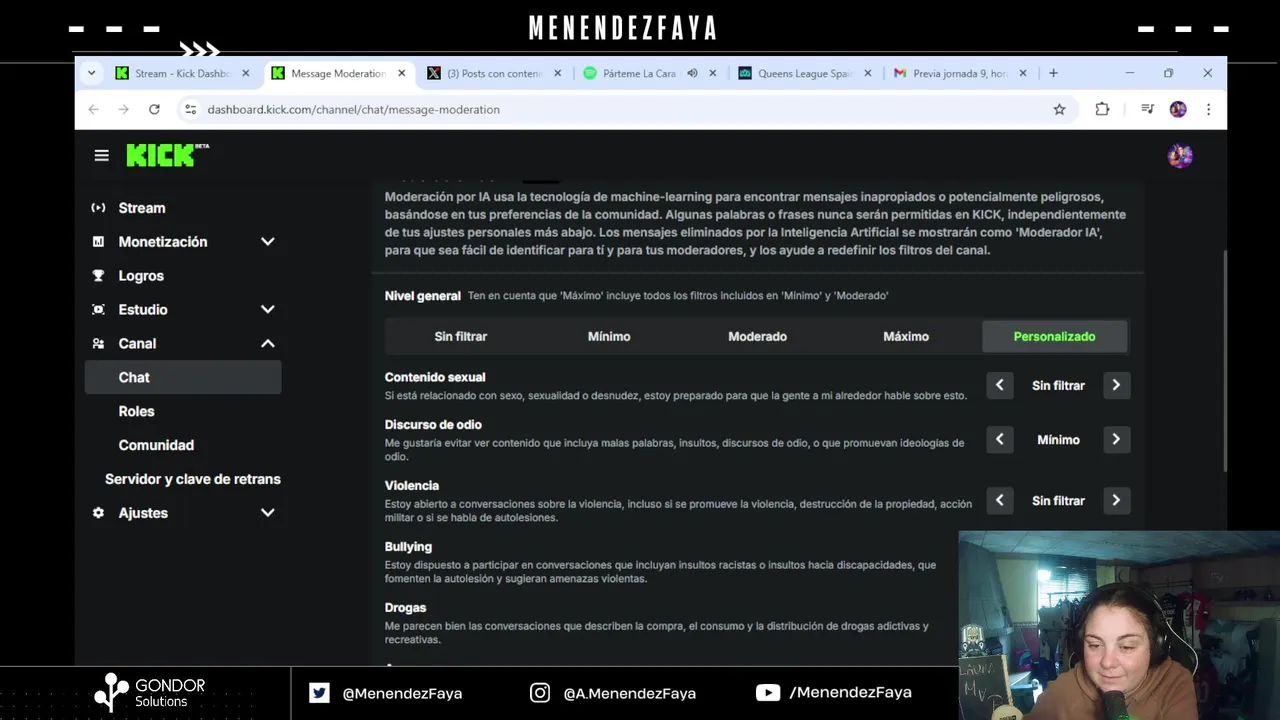Image resolution: width=1280 pixels, height=720 pixels.
Task: Open Chat under Canal
Action: 183,377
